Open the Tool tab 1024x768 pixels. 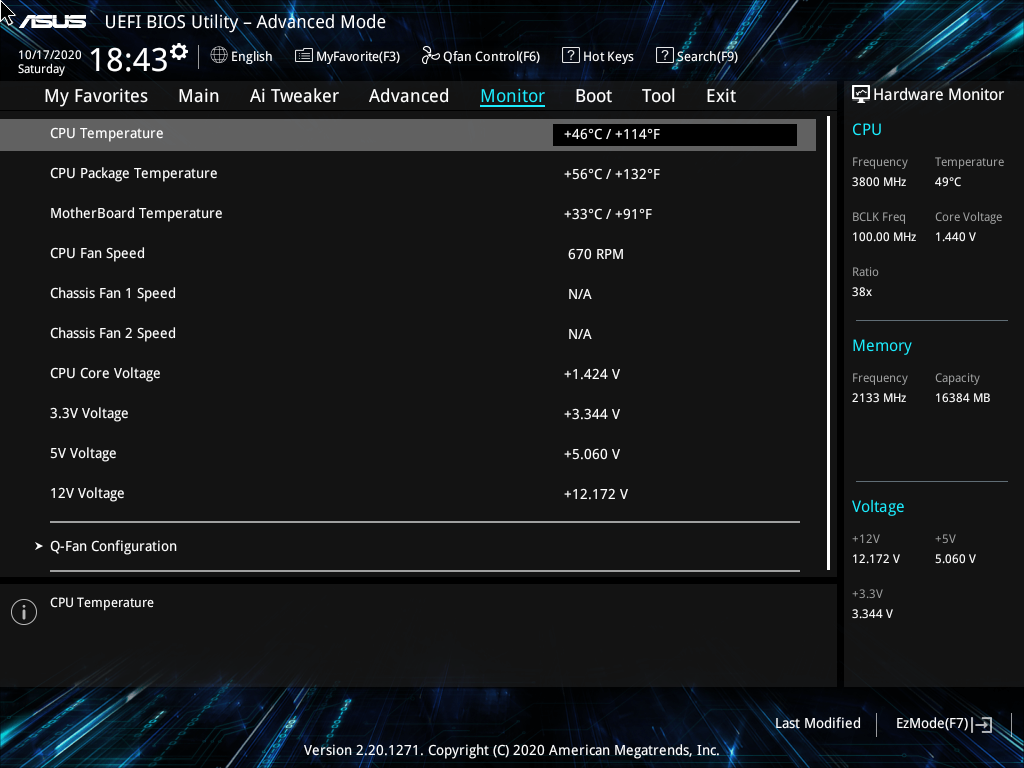point(658,96)
